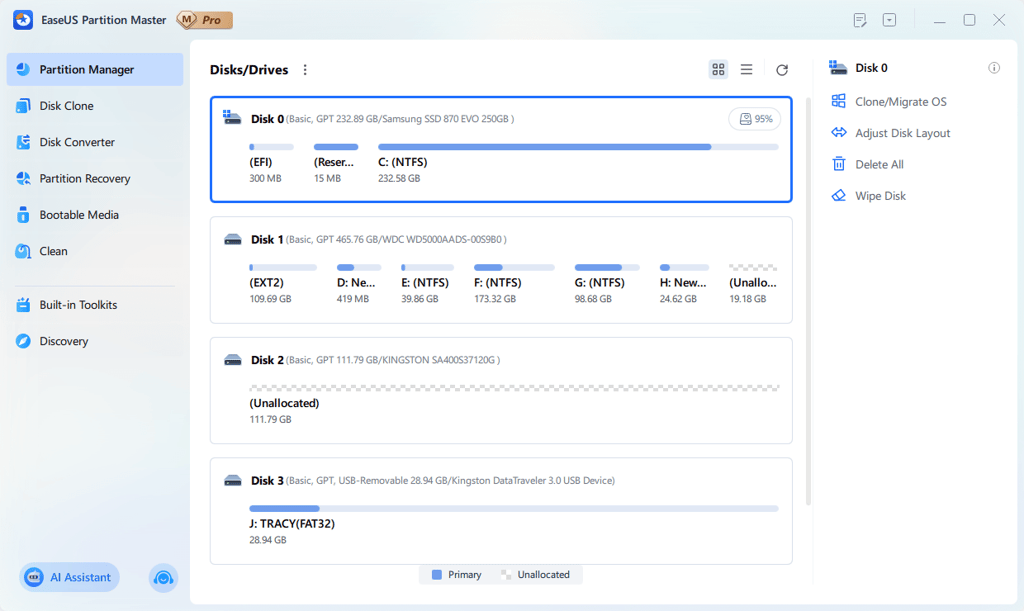
Task: Click the J: TRACY usage bar
Action: tap(514, 509)
